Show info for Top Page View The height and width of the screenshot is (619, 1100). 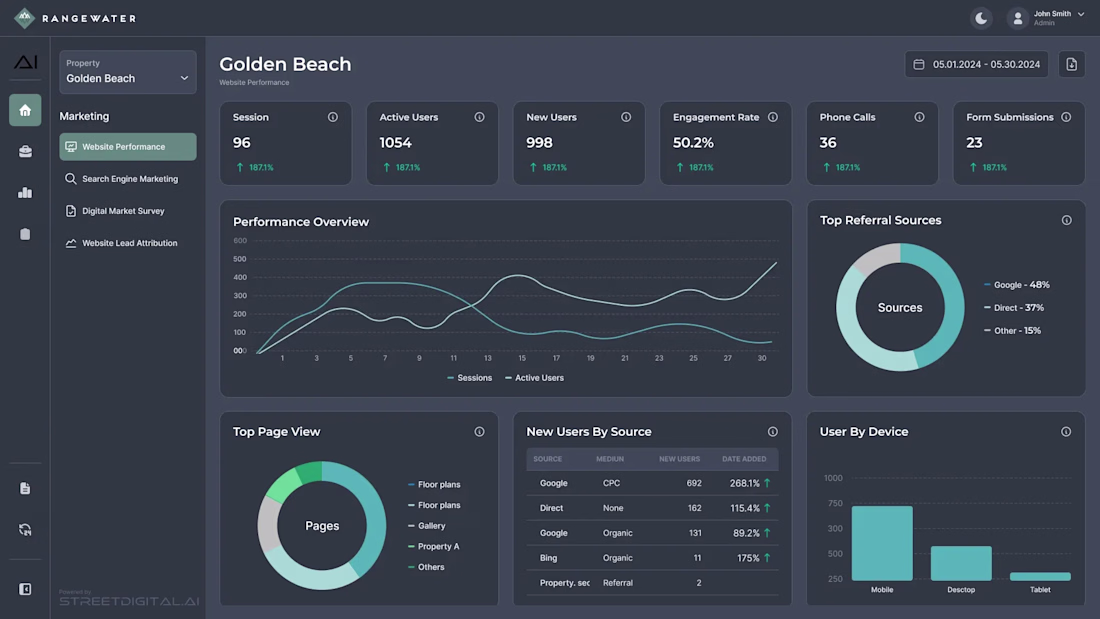(x=479, y=432)
